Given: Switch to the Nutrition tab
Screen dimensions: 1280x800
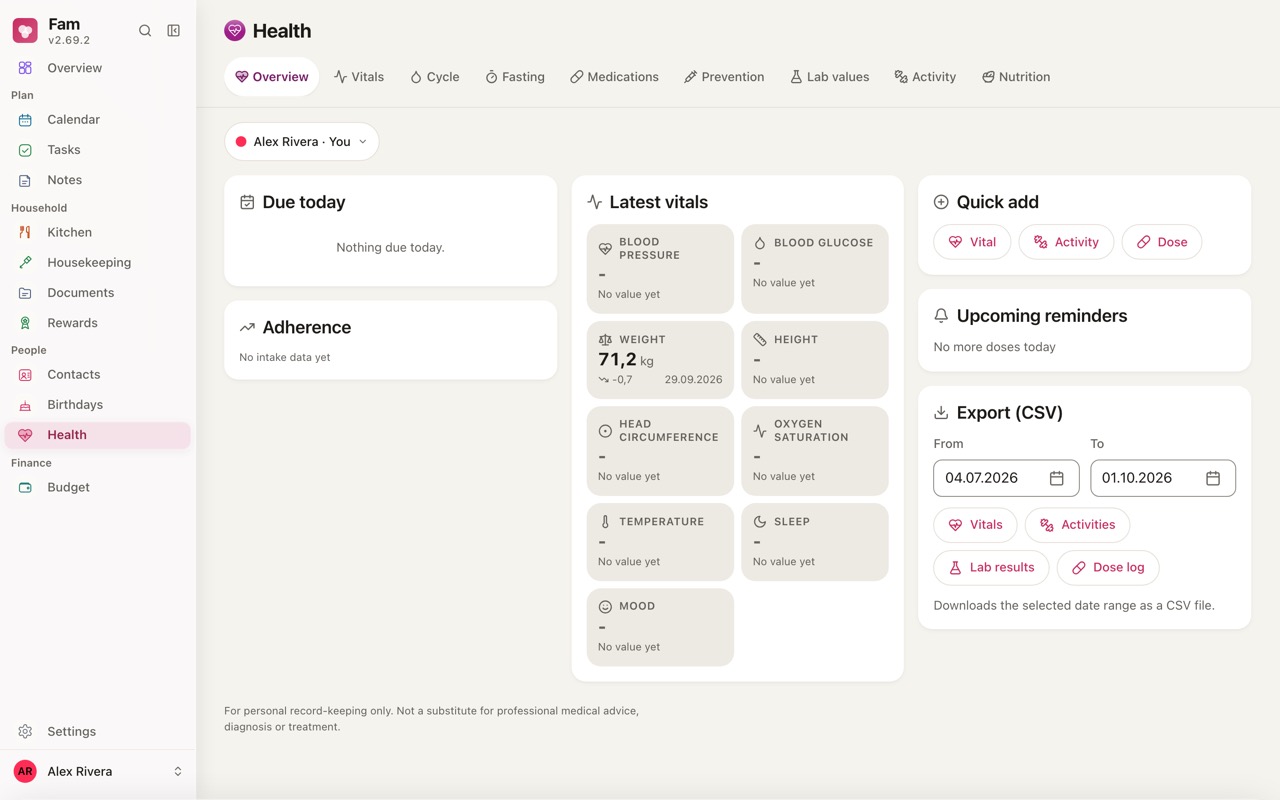Looking at the screenshot, I should [x=1016, y=77].
